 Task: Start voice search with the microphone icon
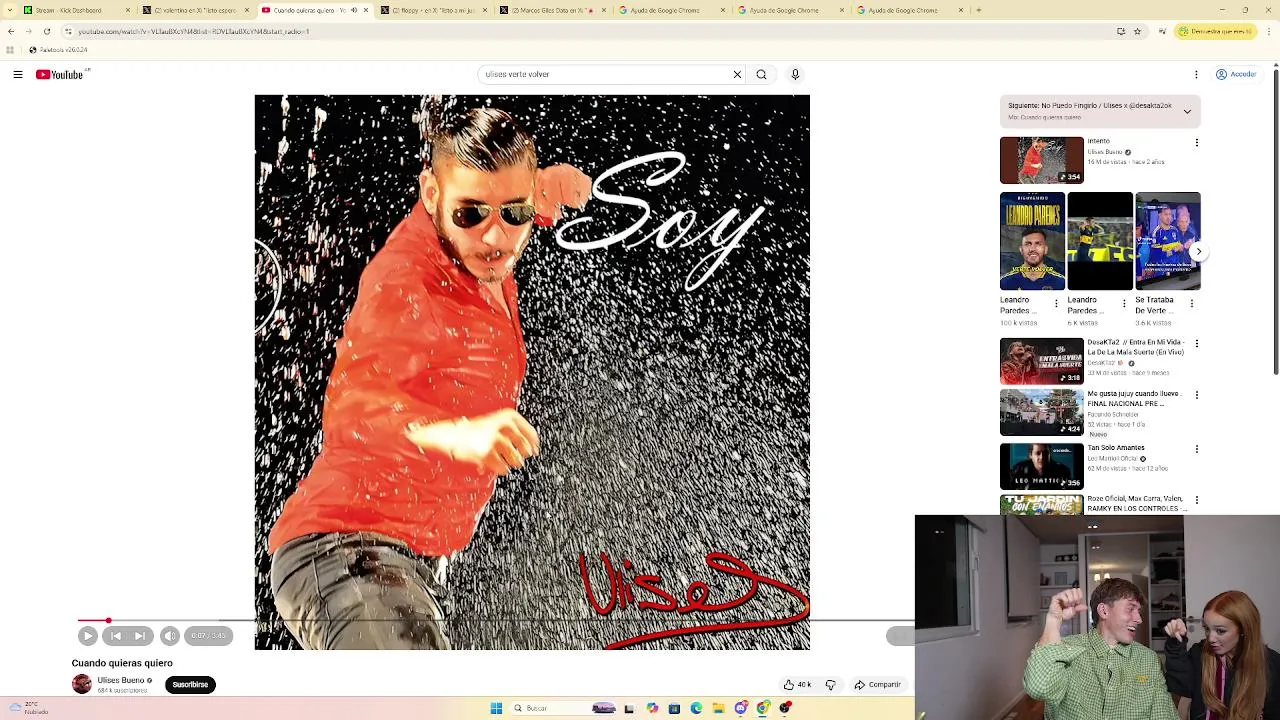795,74
